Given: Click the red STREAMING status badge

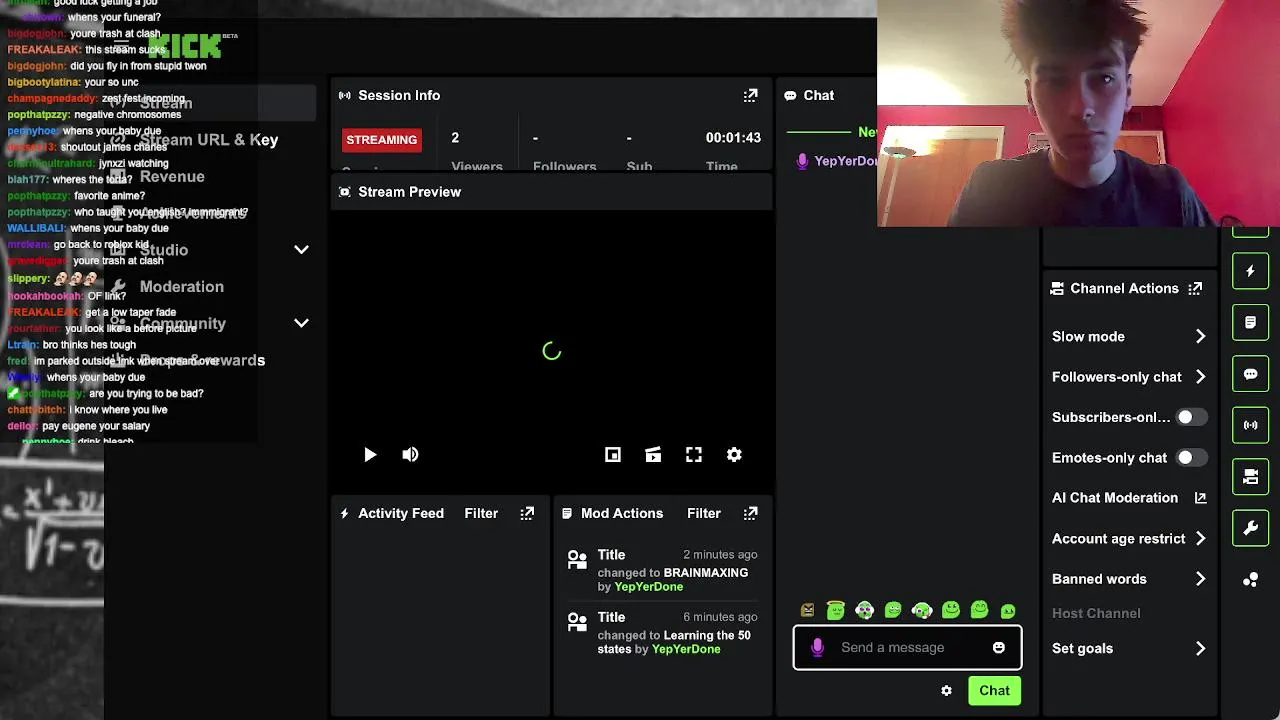Looking at the screenshot, I should pos(381,140).
